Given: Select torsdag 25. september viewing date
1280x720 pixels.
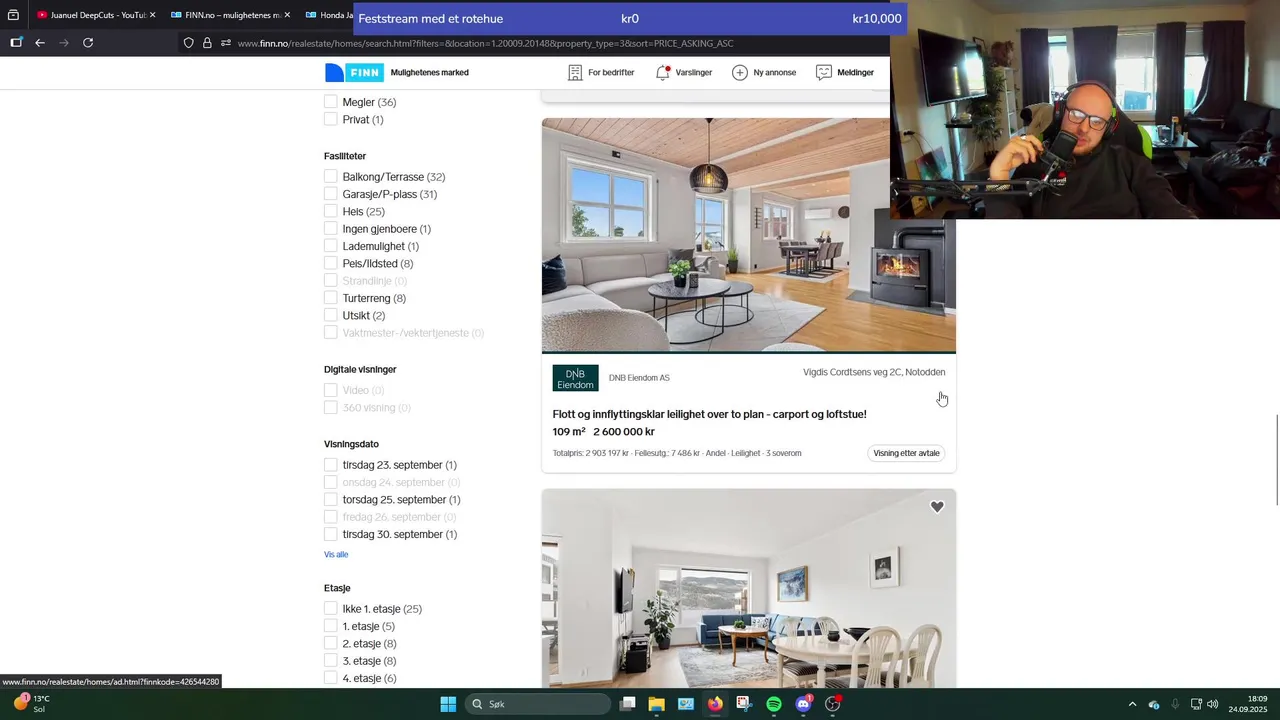Looking at the screenshot, I should (331, 499).
